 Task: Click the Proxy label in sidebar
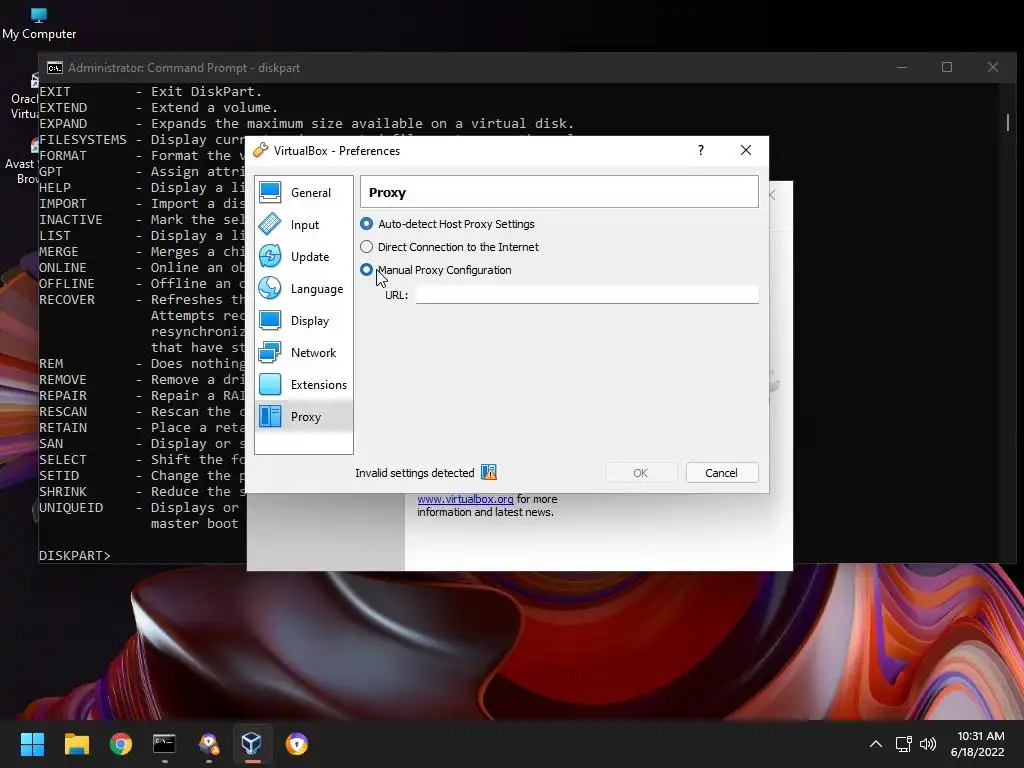[x=306, y=417]
